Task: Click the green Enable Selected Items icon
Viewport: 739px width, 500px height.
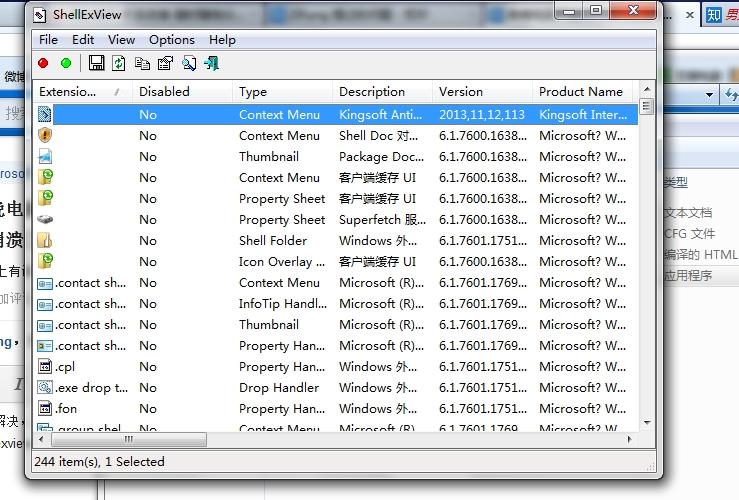Action: (x=66, y=63)
